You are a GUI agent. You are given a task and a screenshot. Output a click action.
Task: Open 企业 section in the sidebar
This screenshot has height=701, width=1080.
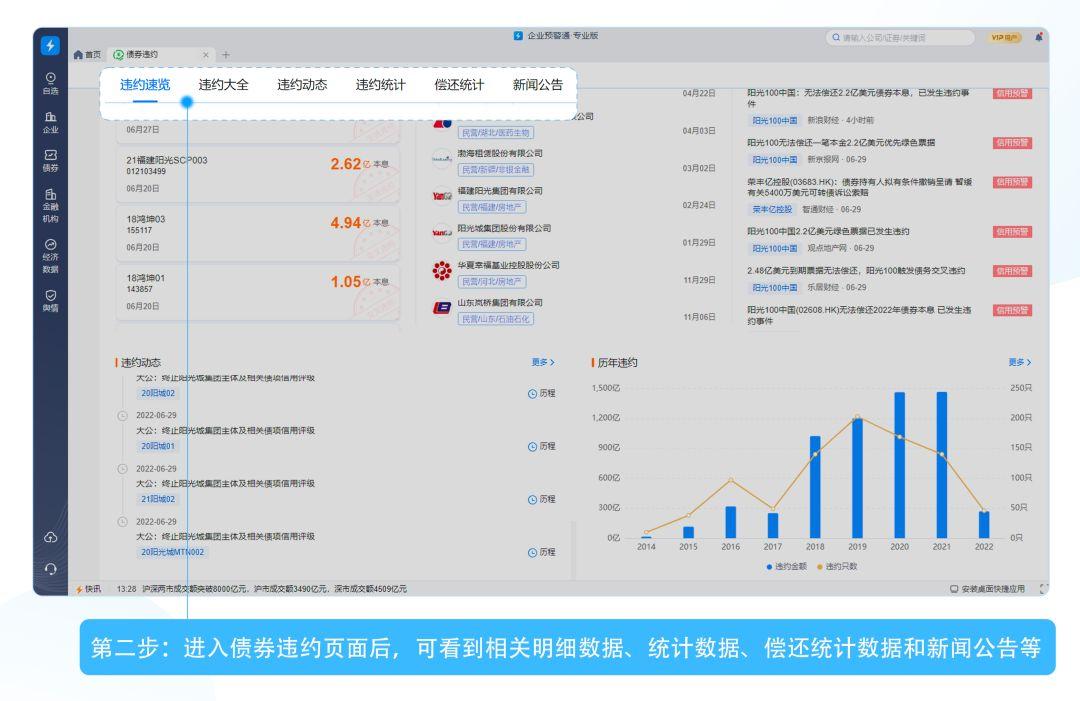click(50, 123)
